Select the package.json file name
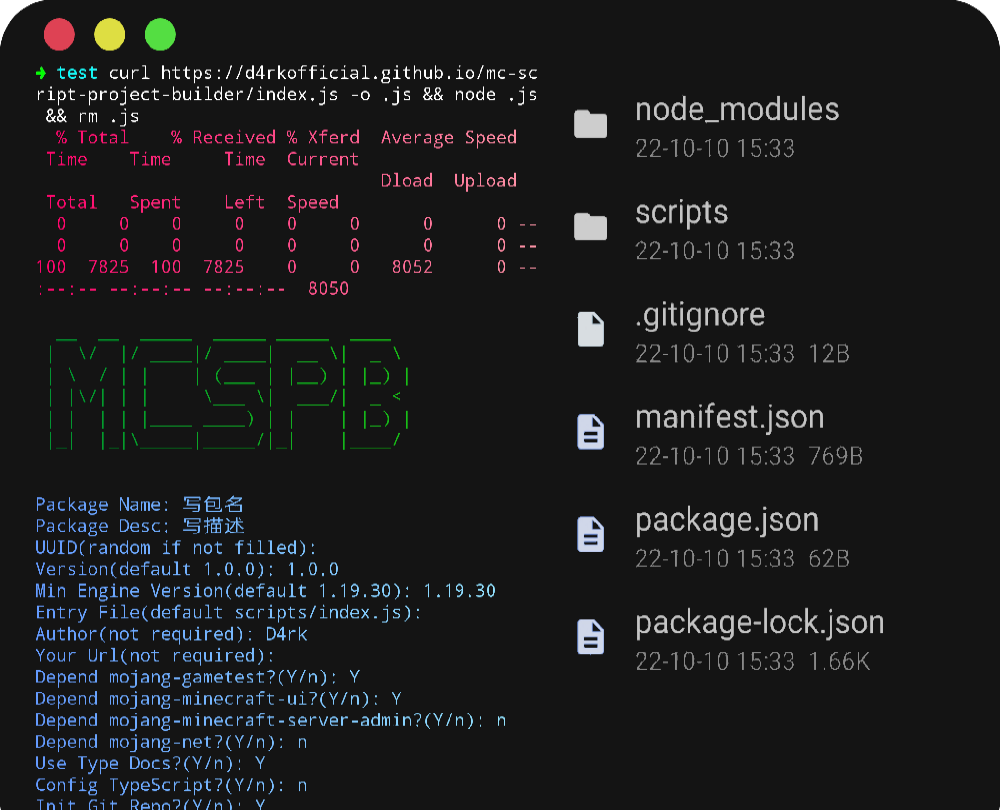The image size is (1000, 810). [x=727, y=520]
